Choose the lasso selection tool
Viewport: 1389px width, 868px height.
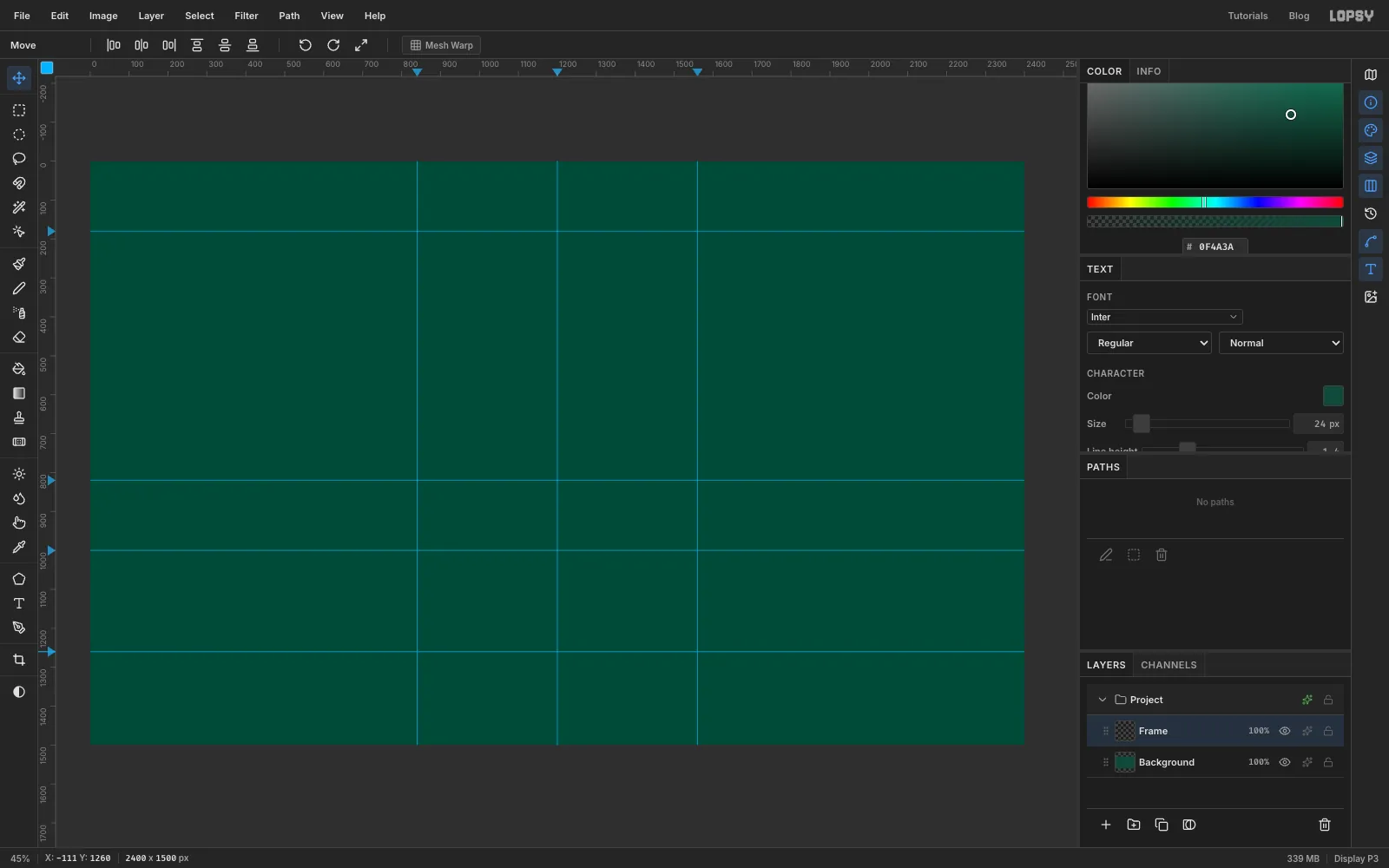tap(19, 159)
